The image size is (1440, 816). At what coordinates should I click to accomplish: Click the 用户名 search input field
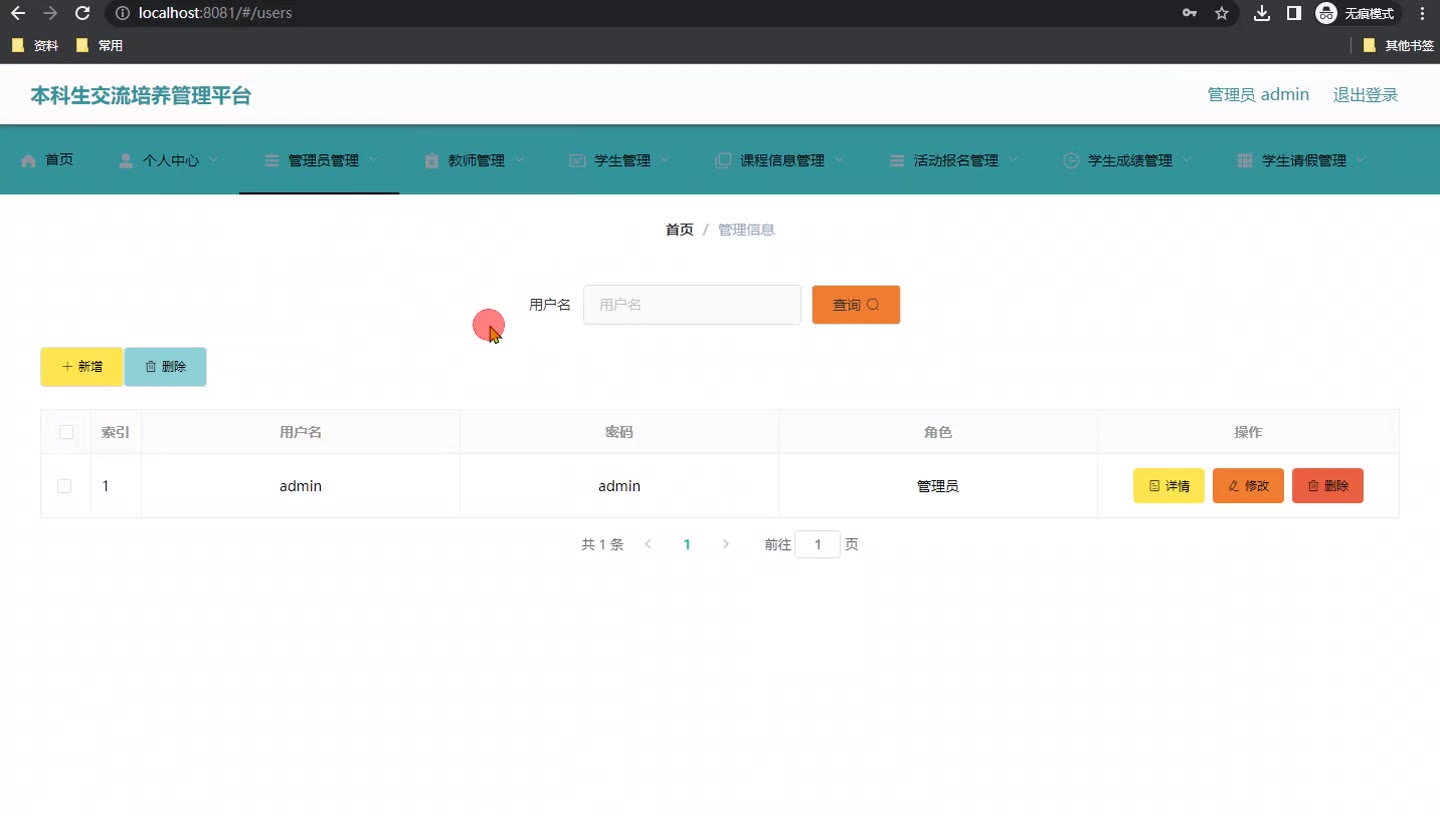(x=692, y=305)
